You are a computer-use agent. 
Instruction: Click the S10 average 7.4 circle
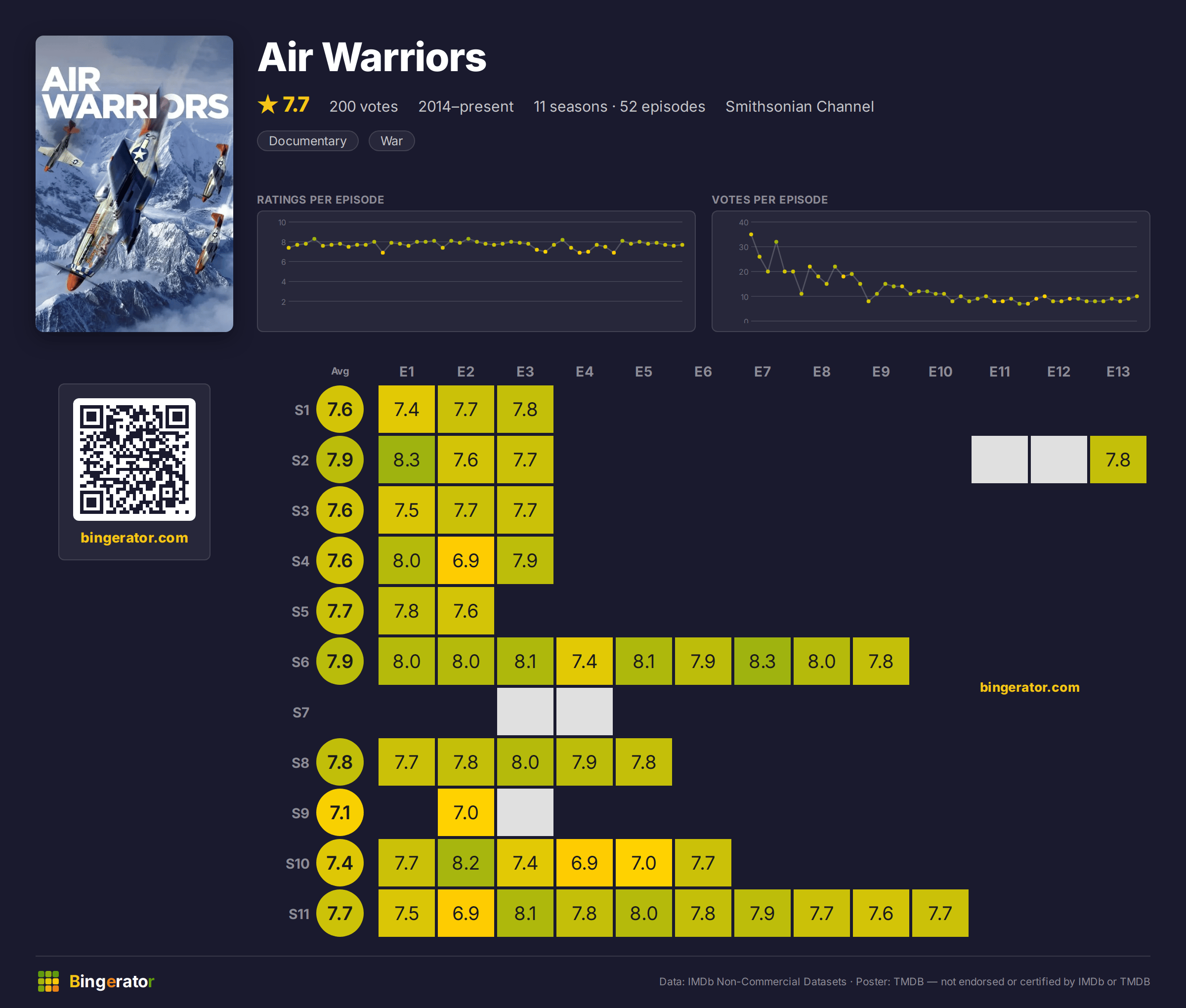click(340, 863)
